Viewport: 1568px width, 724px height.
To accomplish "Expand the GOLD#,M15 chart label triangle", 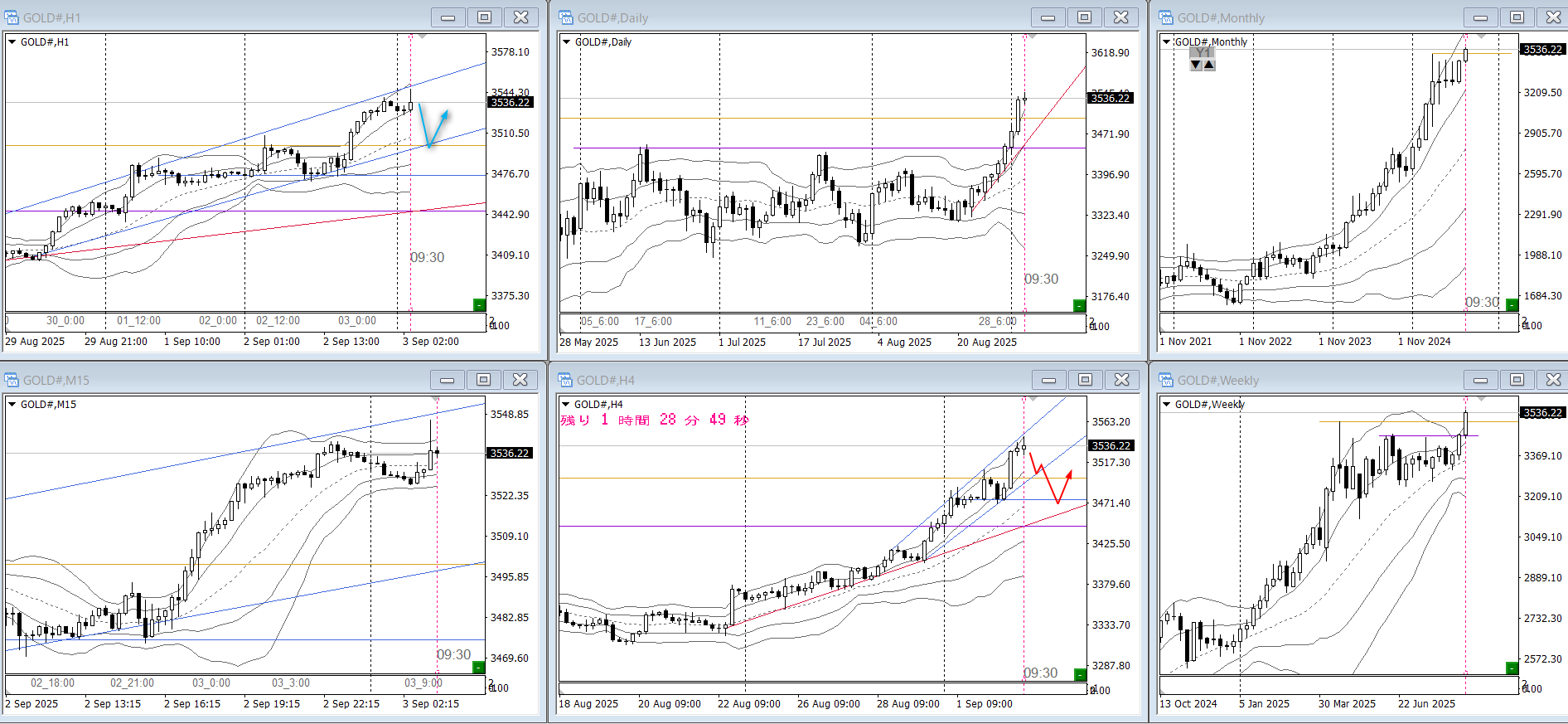I will pyautogui.click(x=12, y=404).
